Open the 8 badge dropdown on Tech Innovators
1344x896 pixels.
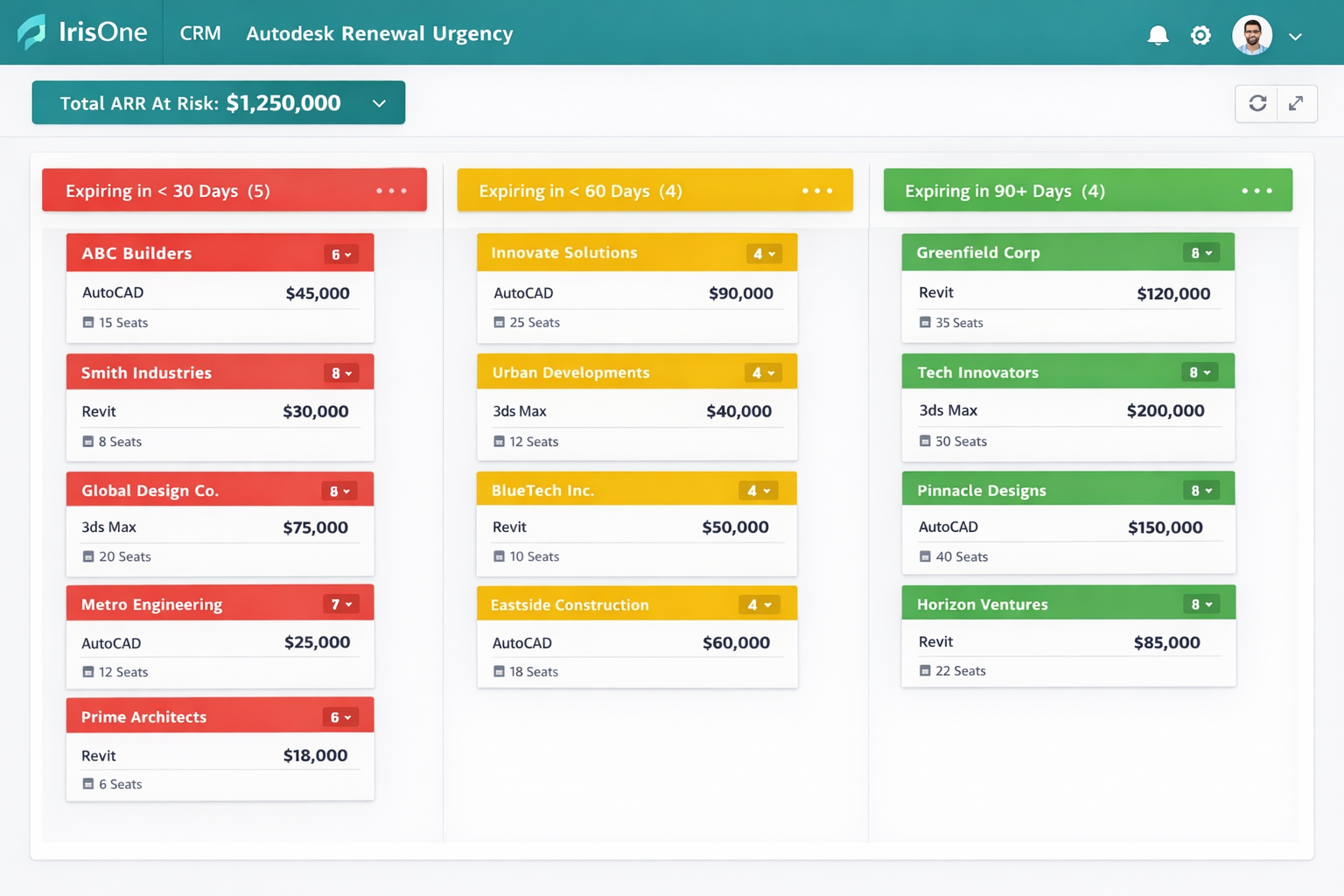[1200, 373]
